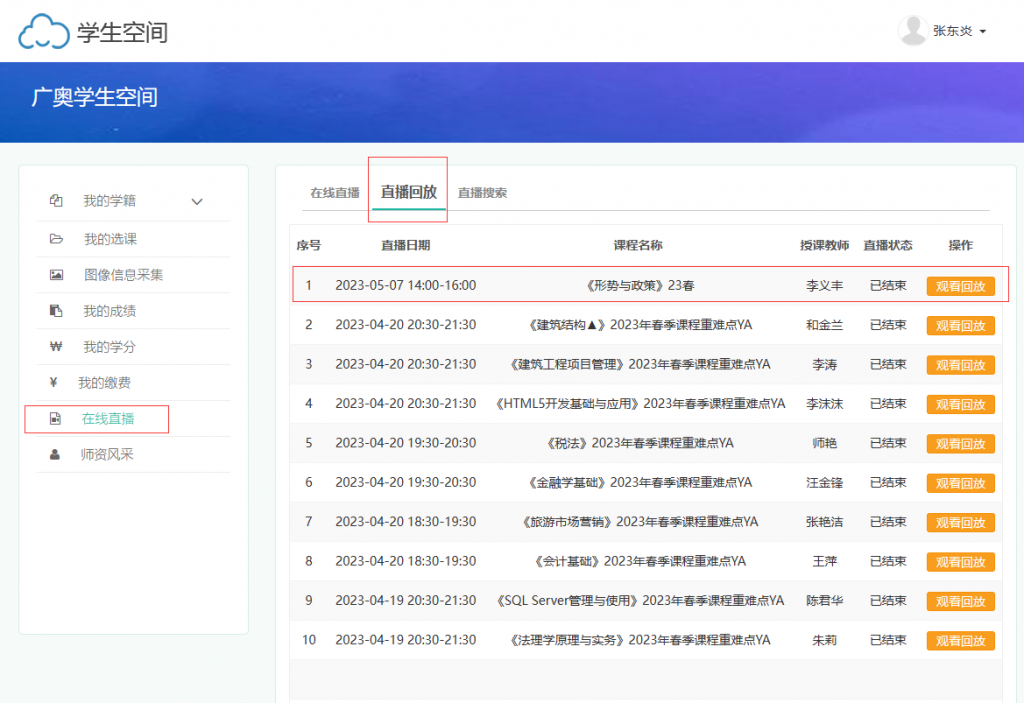Screen dimensions: 1024x703
Task: Click the 广奥学生空间 banner title
Action: (x=95, y=97)
